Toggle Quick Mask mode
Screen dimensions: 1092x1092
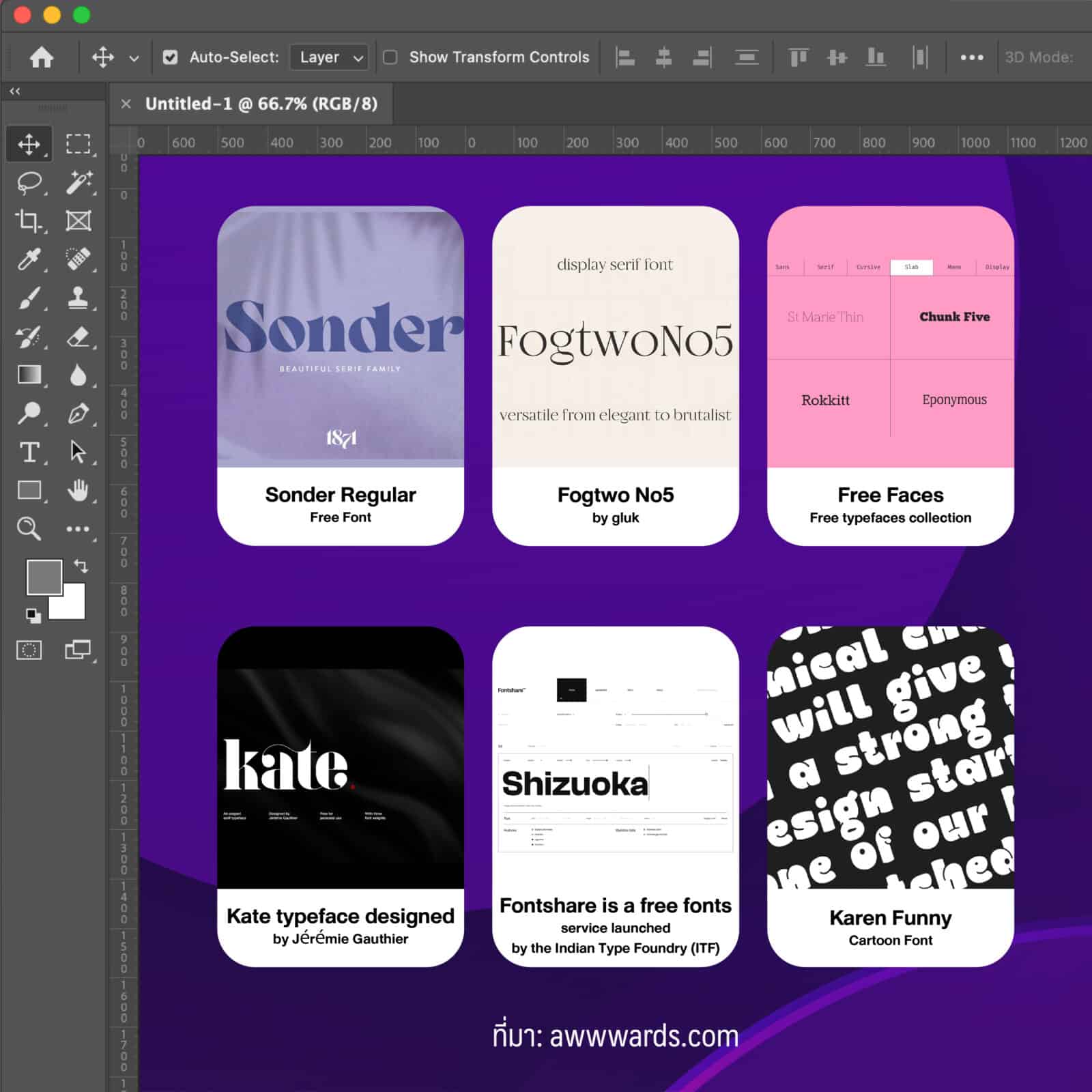(x=29, y=650)
